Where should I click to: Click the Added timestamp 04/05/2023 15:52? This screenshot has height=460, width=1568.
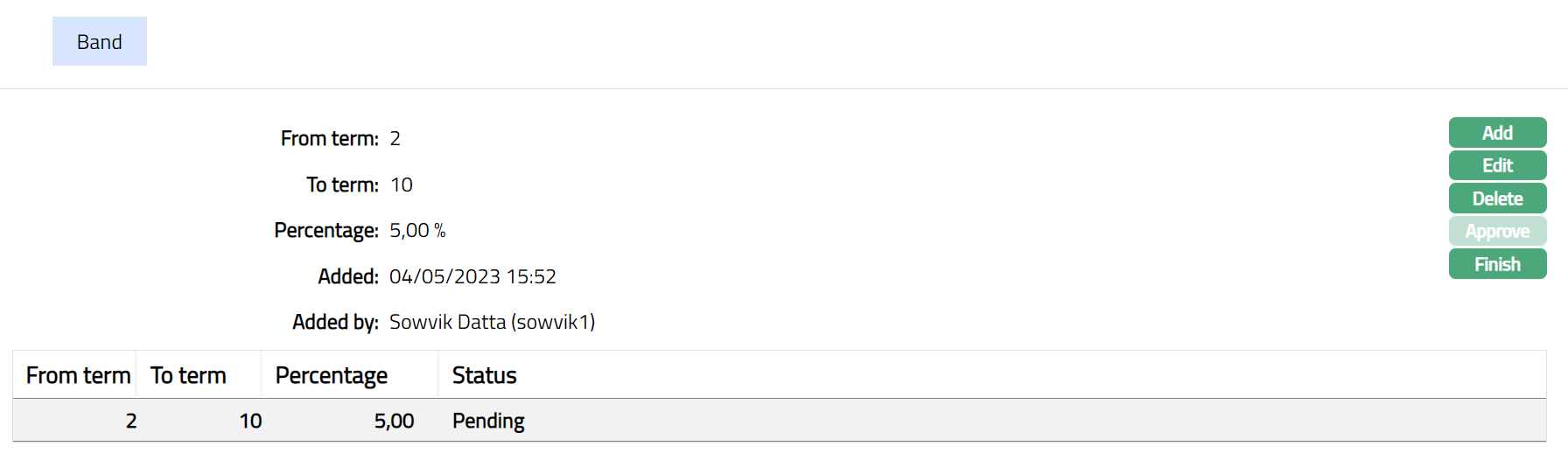[472, 276]
